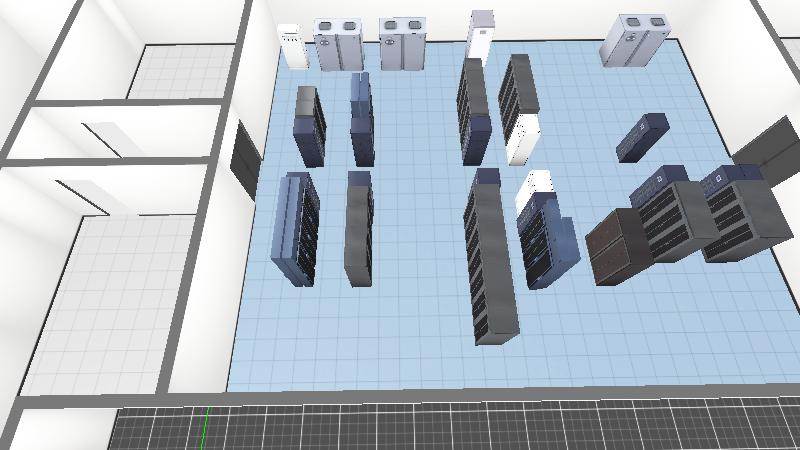Select the twin-fan cooling unit at back right
Image resolution: width=800 pixels, height=450 pixels.
(633, 40)
